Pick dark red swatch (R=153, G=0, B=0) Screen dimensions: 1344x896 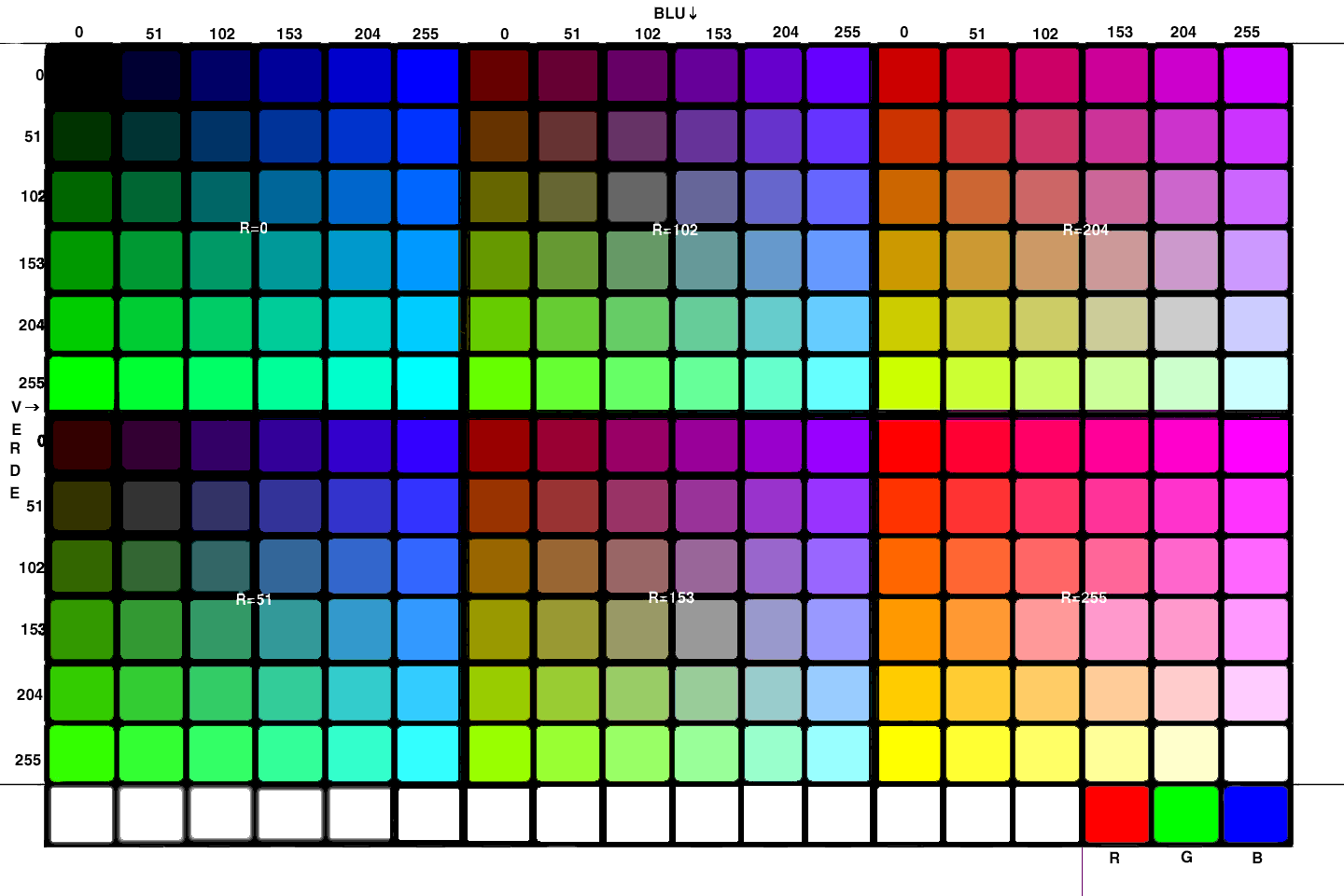499,445
